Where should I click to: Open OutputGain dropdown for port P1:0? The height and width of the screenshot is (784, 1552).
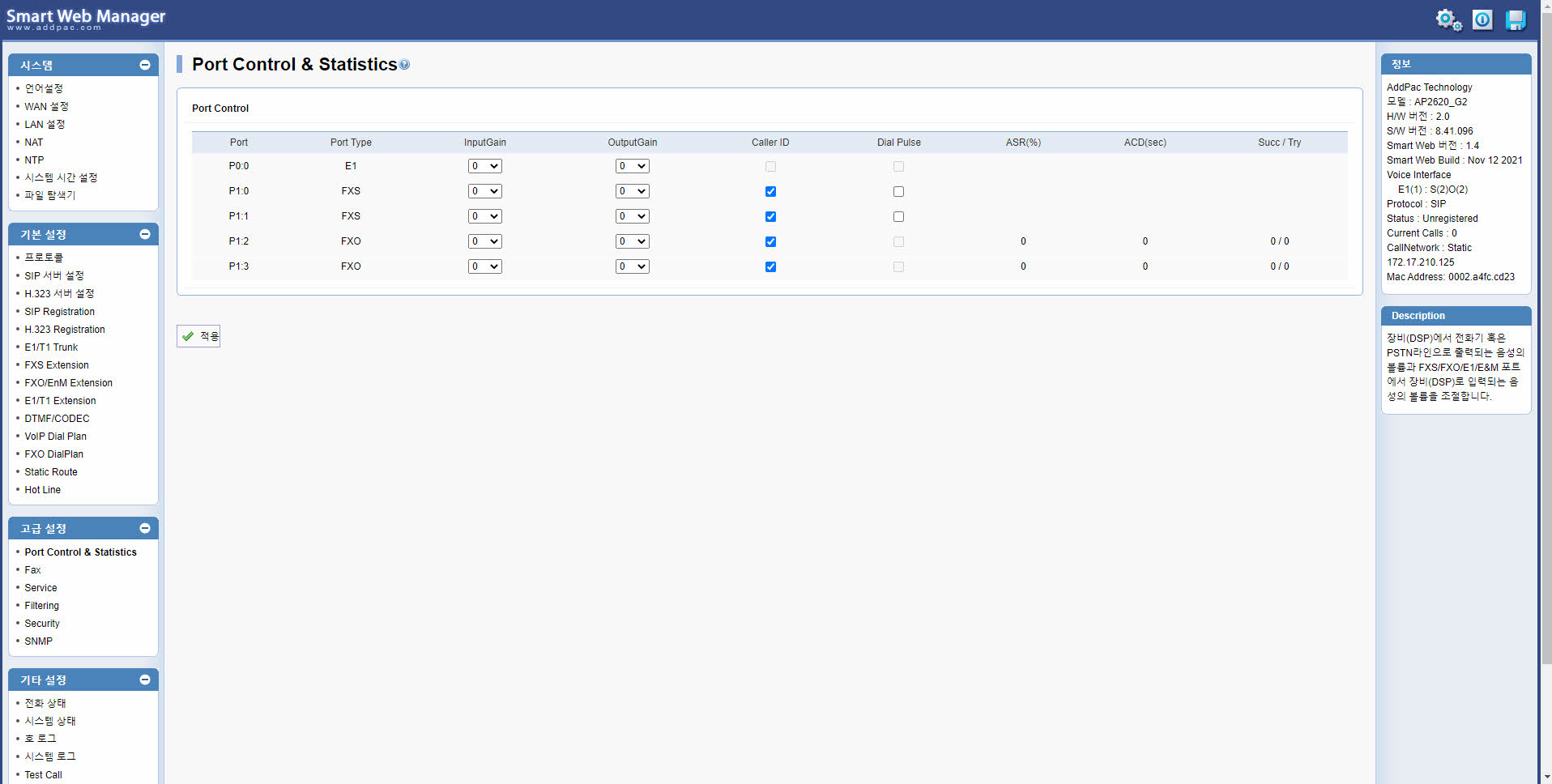pyautogui.click(x=632, y=192)
